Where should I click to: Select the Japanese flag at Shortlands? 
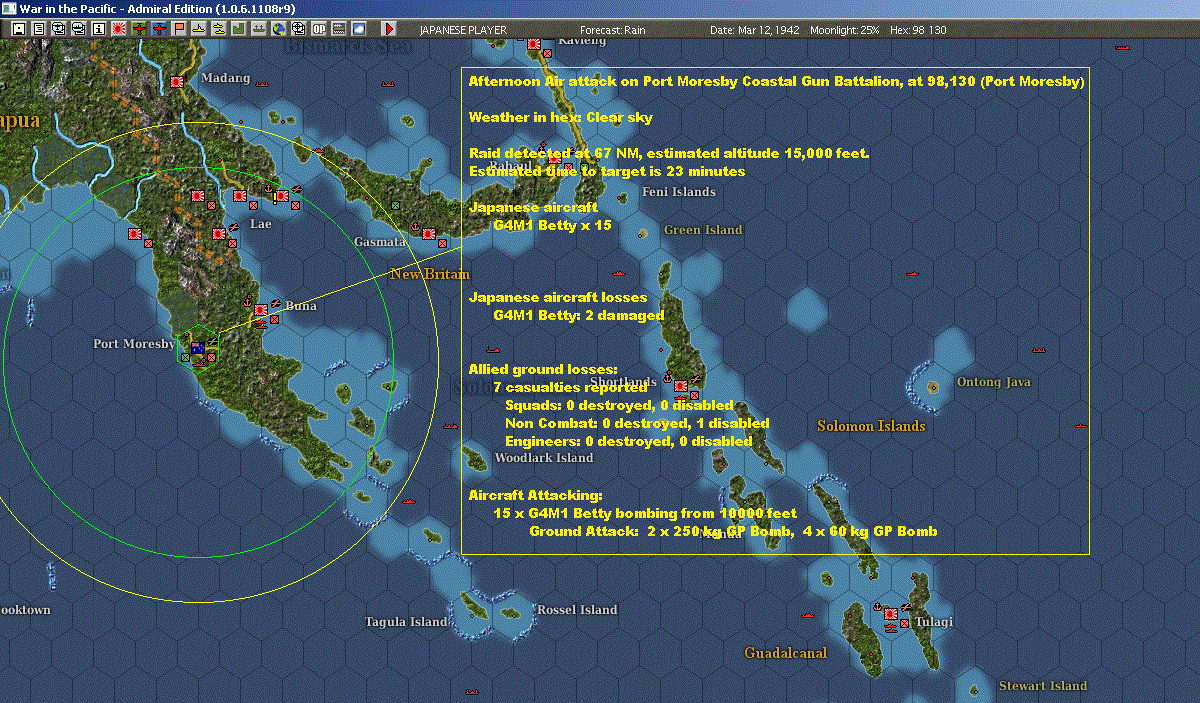[681, 386]
